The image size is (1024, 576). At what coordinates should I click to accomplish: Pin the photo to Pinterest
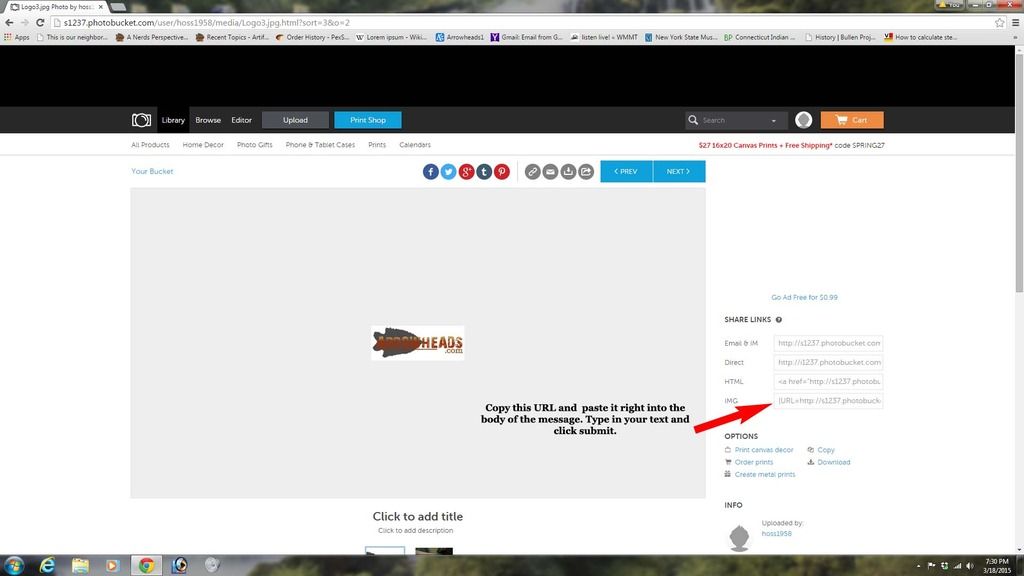502,172
